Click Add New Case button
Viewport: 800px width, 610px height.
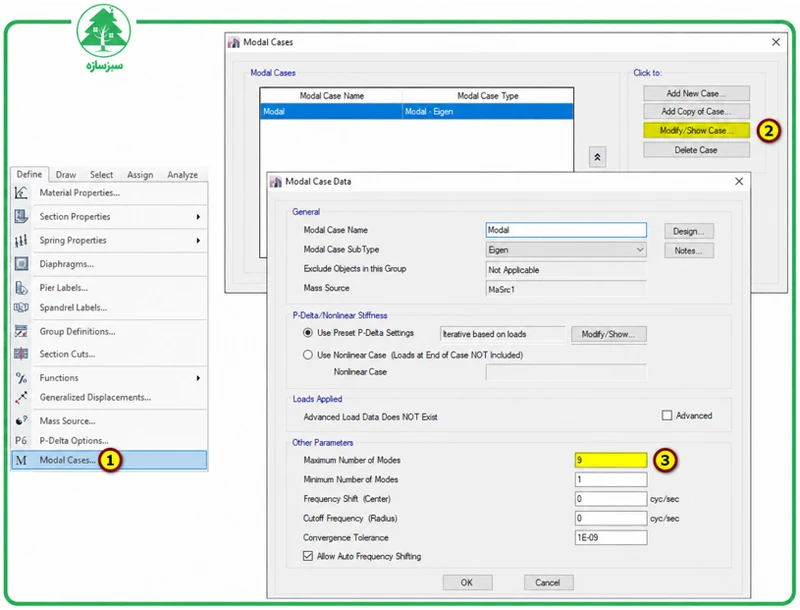[696, 93]
